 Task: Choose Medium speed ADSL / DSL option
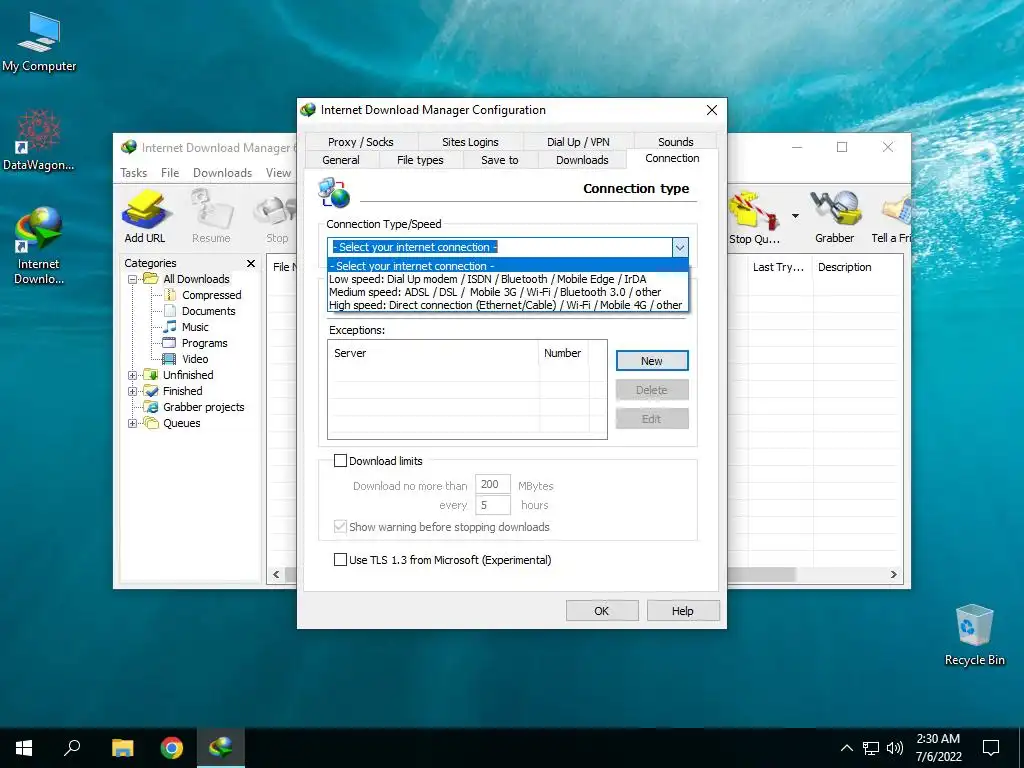[x=507, y=292]
